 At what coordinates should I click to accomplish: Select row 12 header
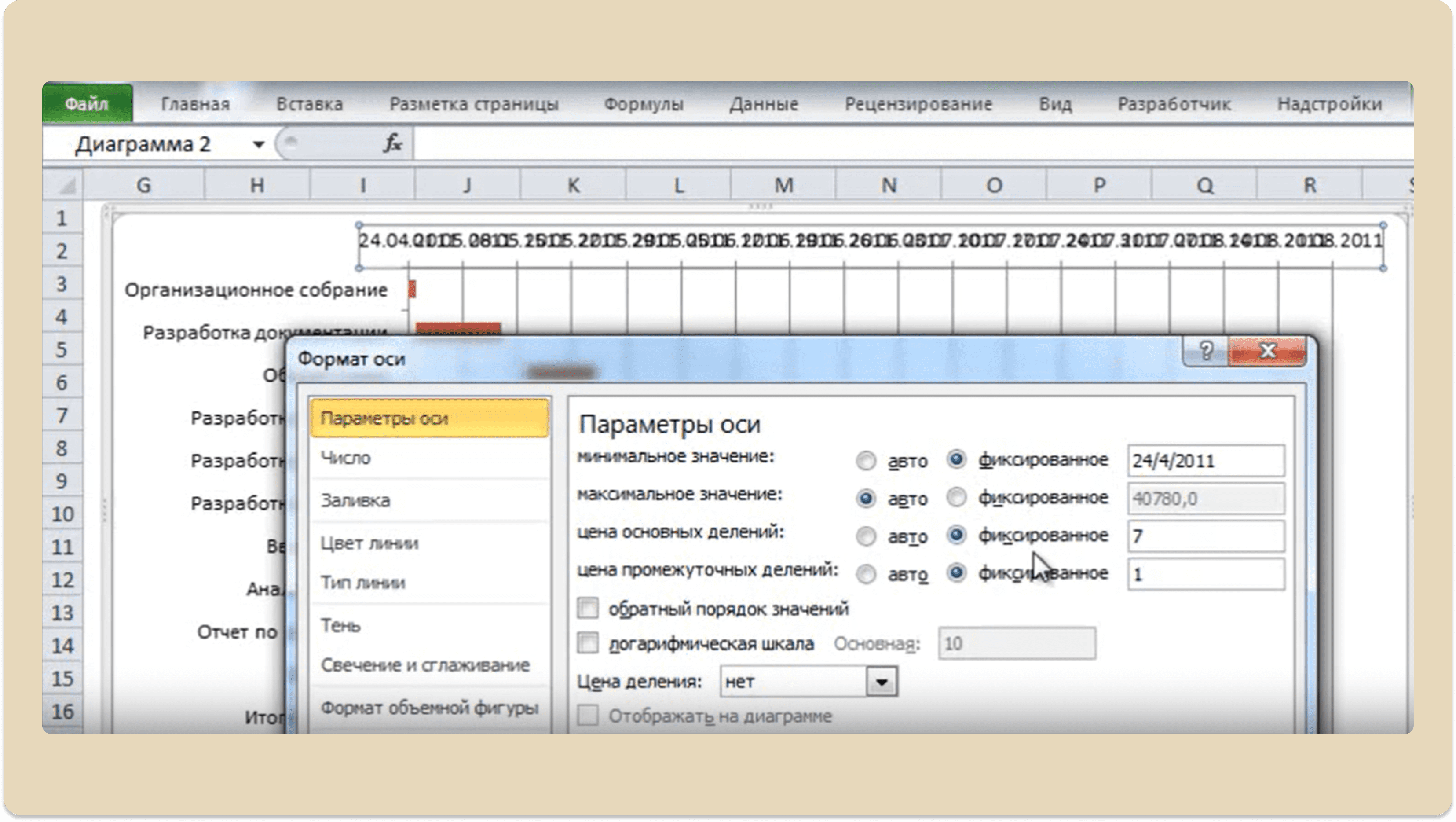pos(62,580)
